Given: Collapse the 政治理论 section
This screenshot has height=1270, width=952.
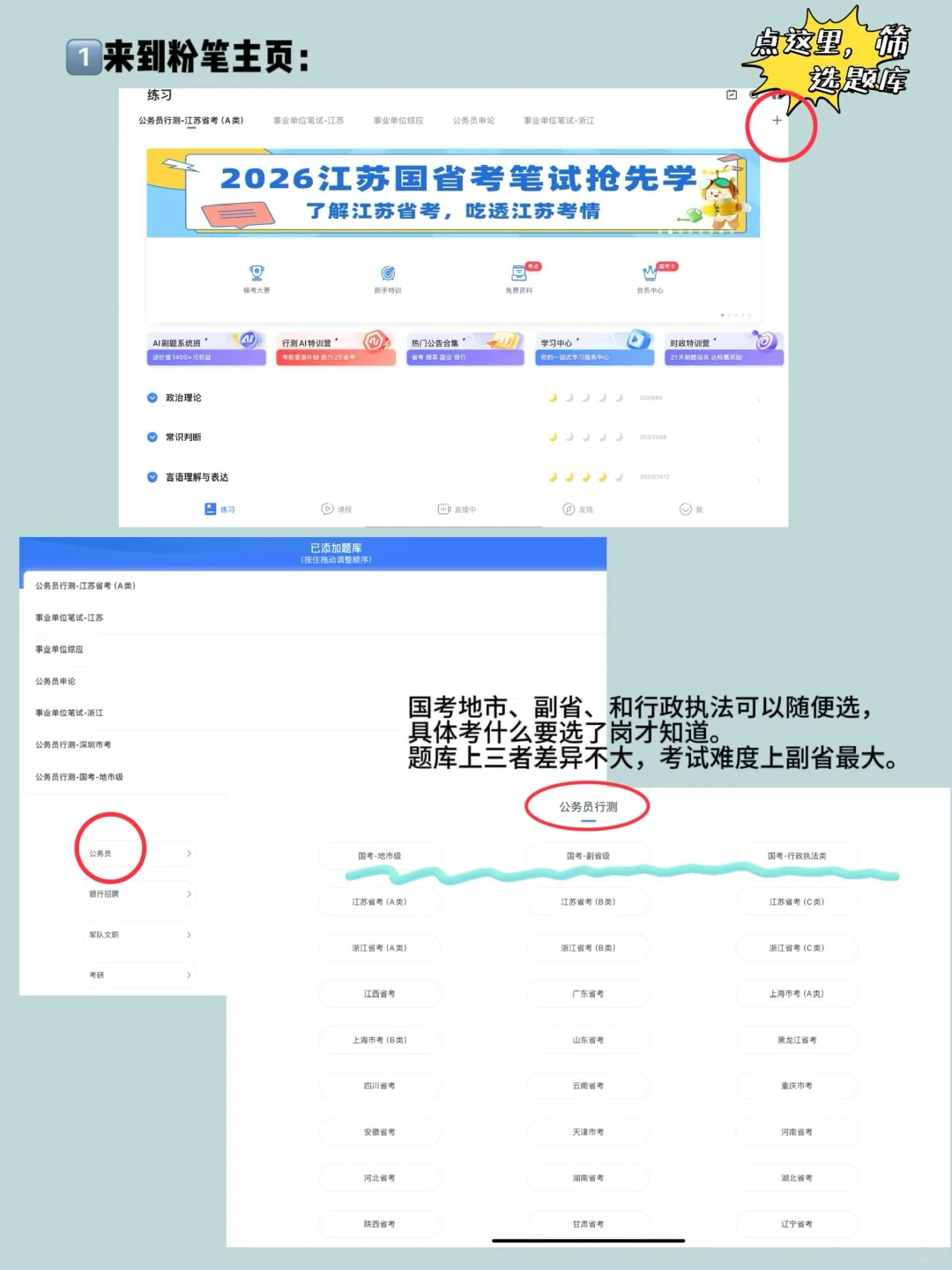Looking at the screenshot, I should click(152, 397).
